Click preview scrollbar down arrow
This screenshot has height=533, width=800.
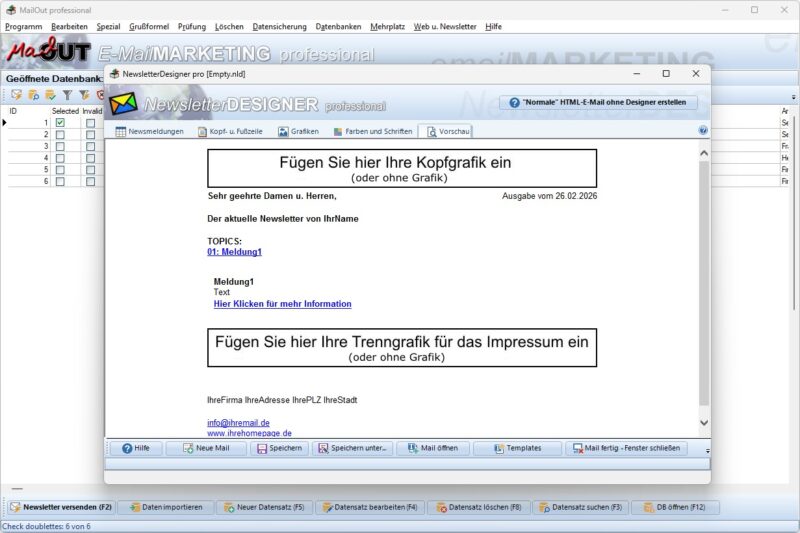(x=704, y=423)
